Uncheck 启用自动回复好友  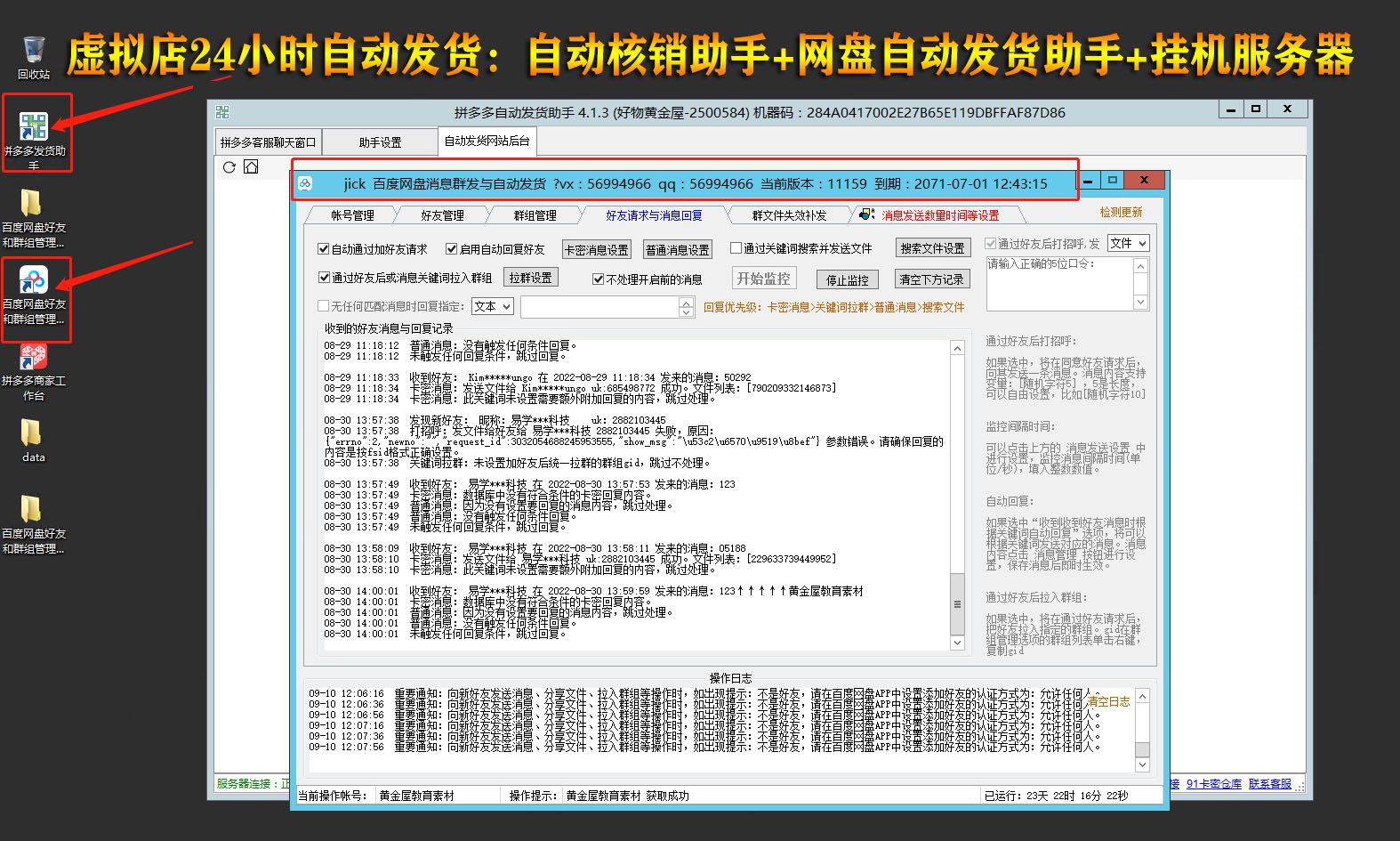coord(452,249)
